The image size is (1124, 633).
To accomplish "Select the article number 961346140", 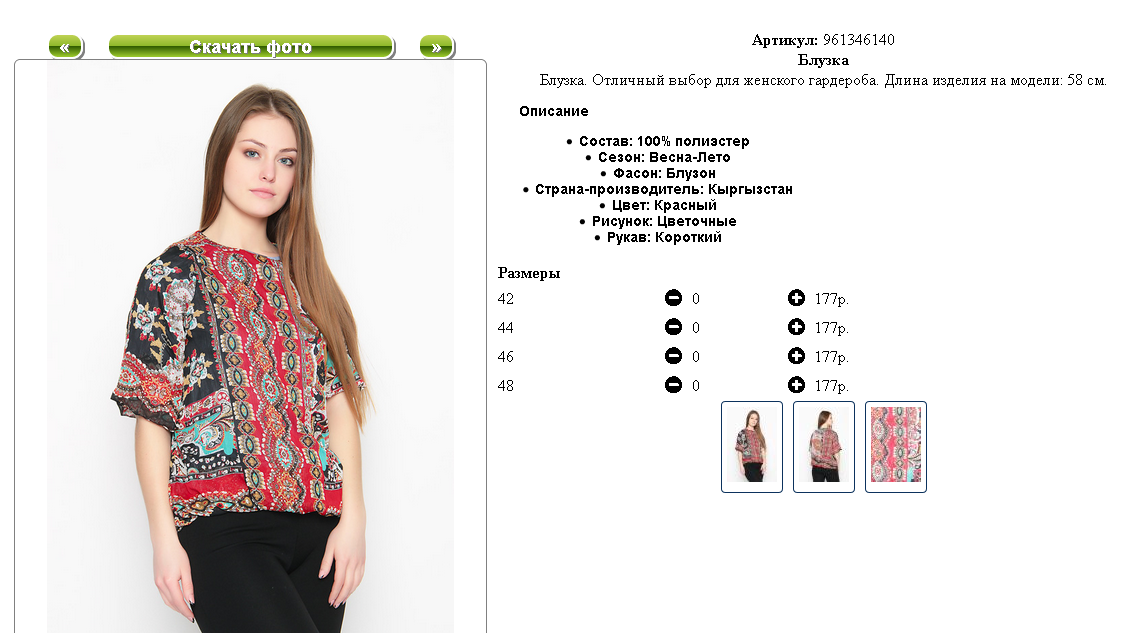I will (x=858, y=40).
